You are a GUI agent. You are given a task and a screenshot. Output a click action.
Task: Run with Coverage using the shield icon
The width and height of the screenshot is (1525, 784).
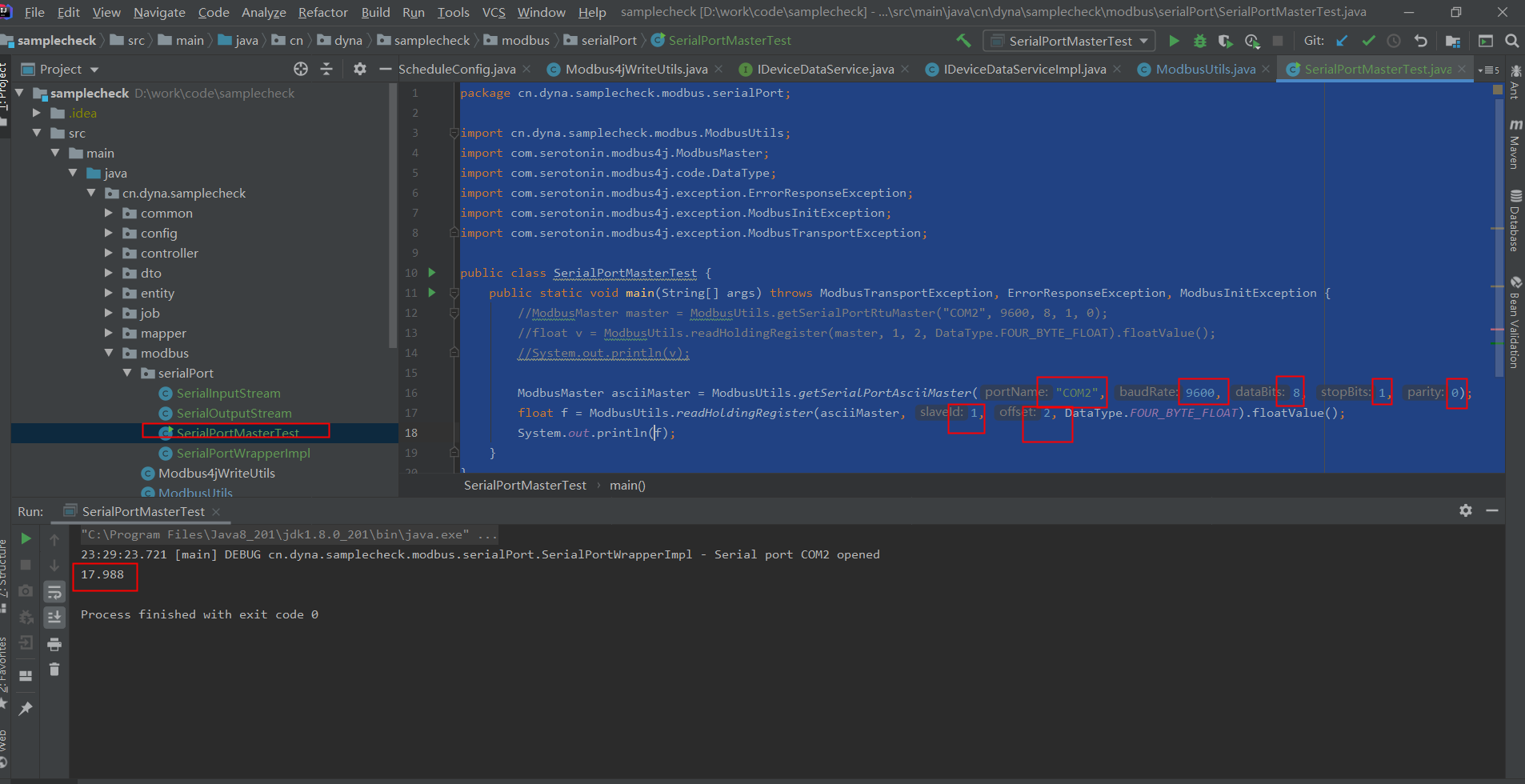pos(1226,41)
